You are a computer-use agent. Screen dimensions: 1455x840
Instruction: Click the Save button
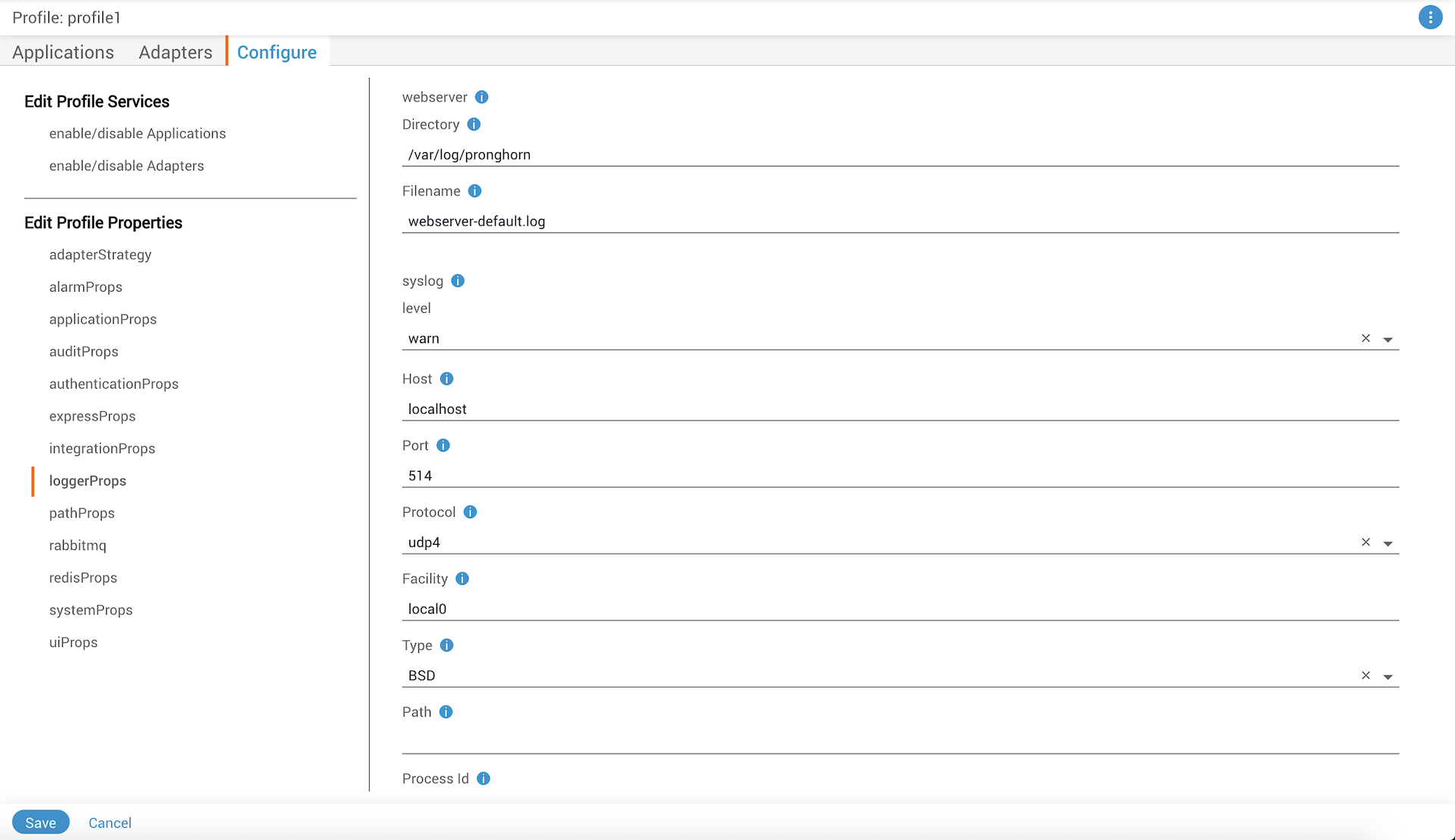(x=40, y=822)
